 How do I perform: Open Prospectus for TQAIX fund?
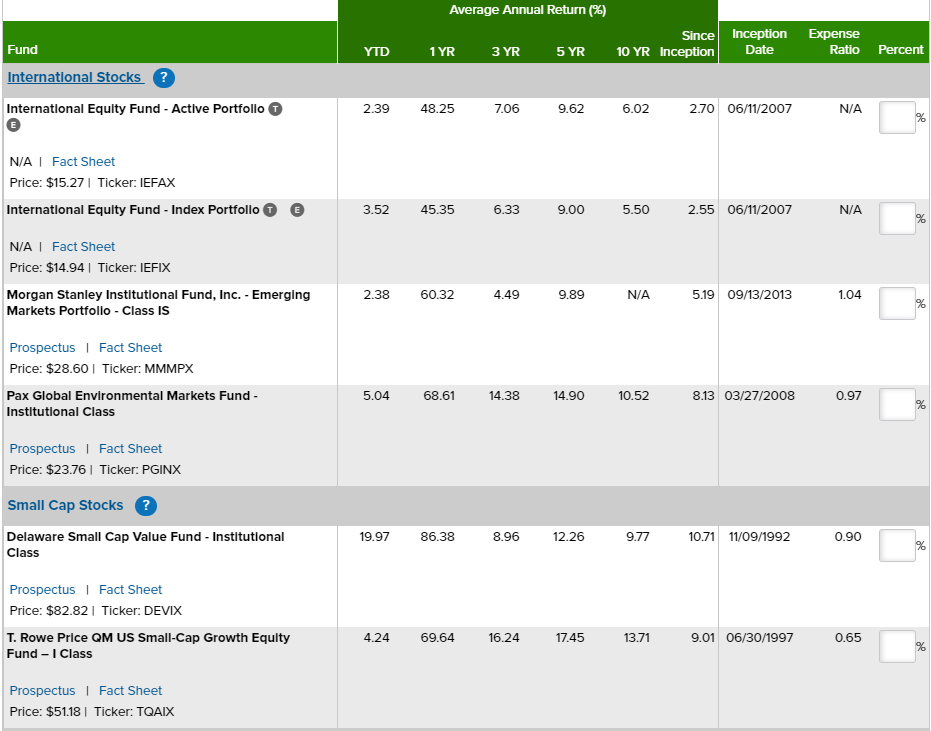tap(43, 691)
